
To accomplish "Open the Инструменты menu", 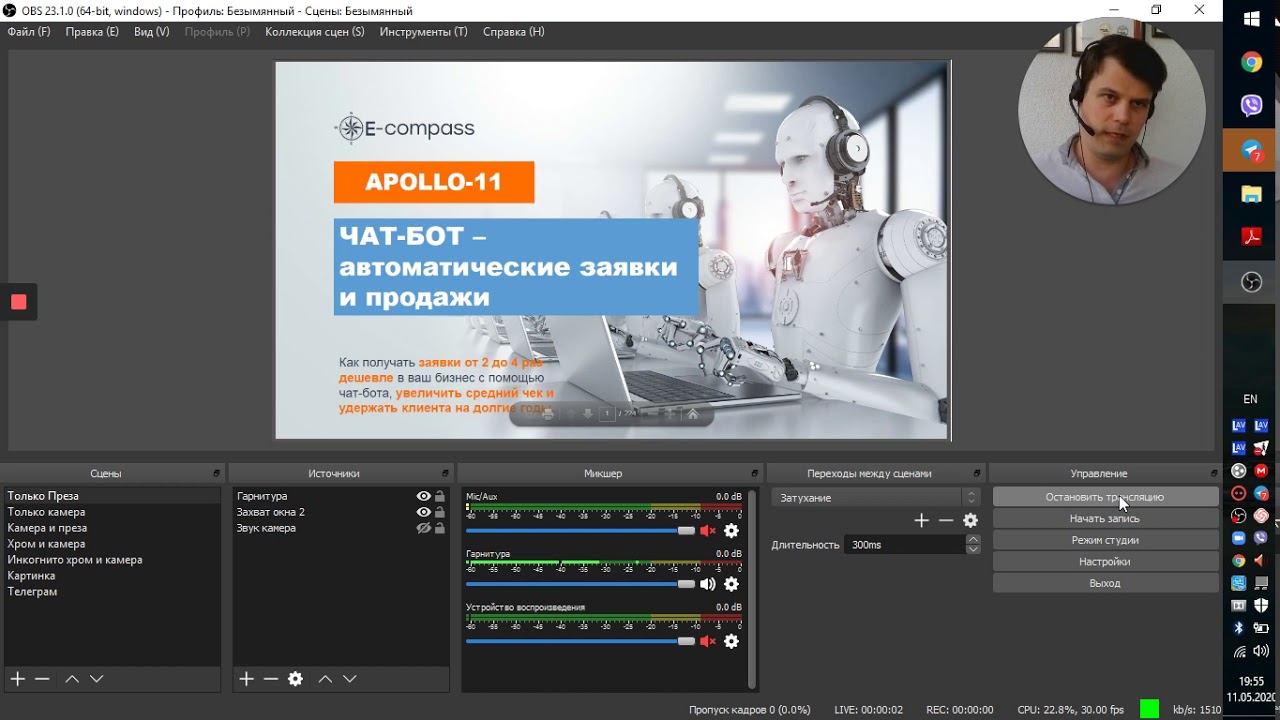I will [x=423, y=32].
